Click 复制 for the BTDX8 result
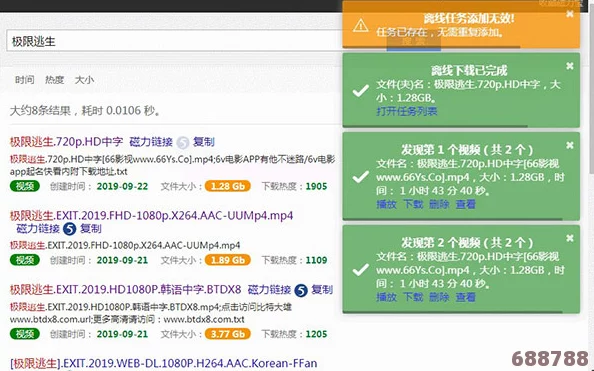Image resolution: width=594 pixels, height=371 pixels. point(322,290)
